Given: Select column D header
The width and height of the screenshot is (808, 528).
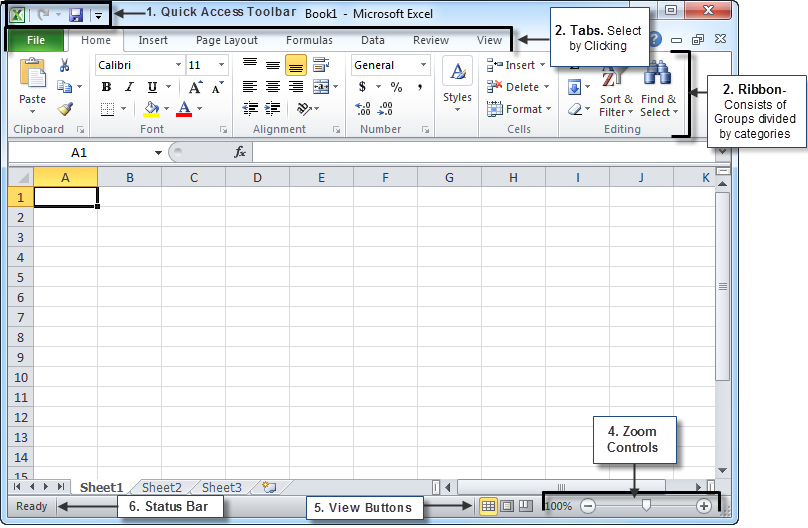Looking at the screenshot, I should pos(257,178).
